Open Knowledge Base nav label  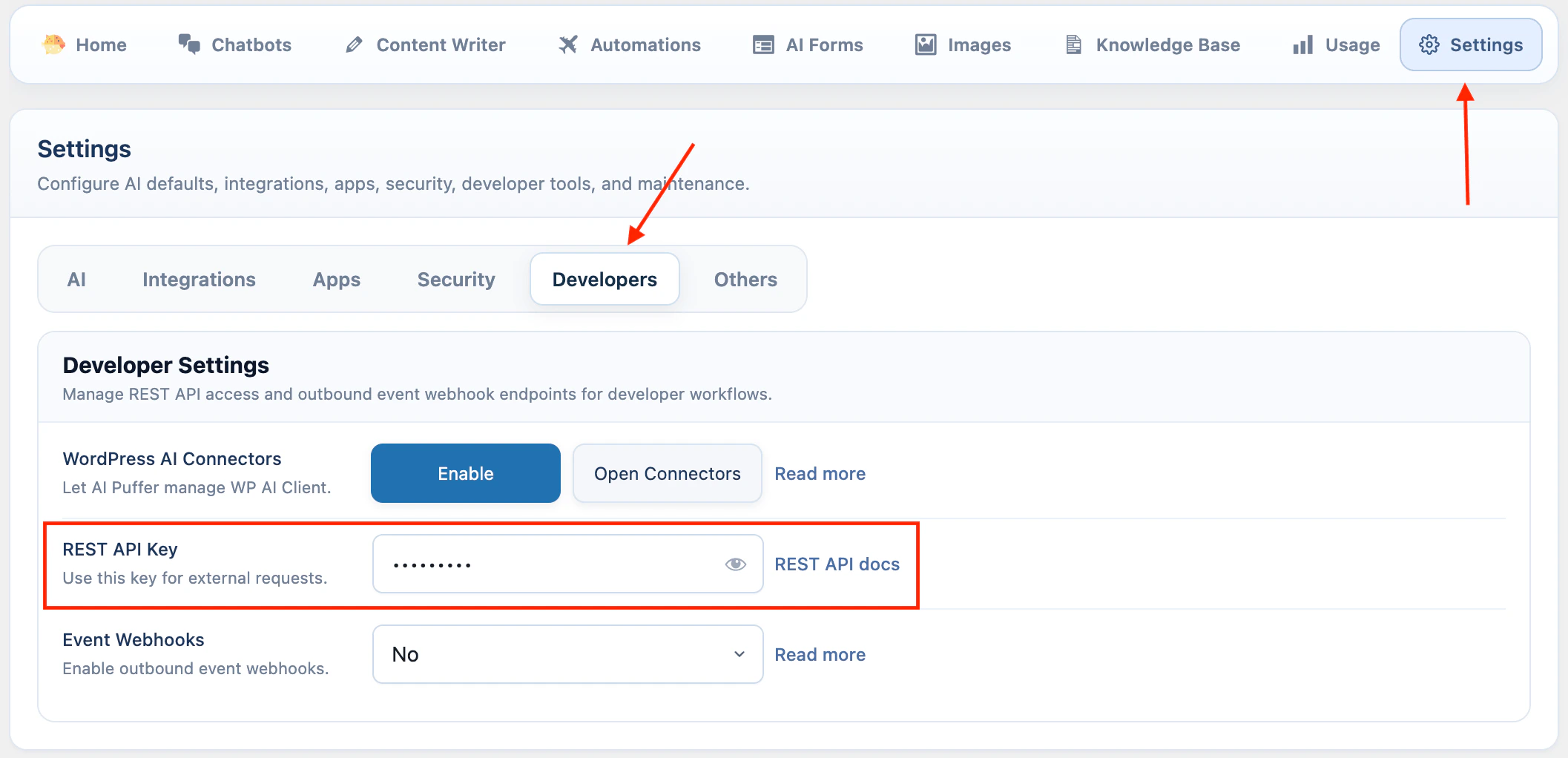1168,45
